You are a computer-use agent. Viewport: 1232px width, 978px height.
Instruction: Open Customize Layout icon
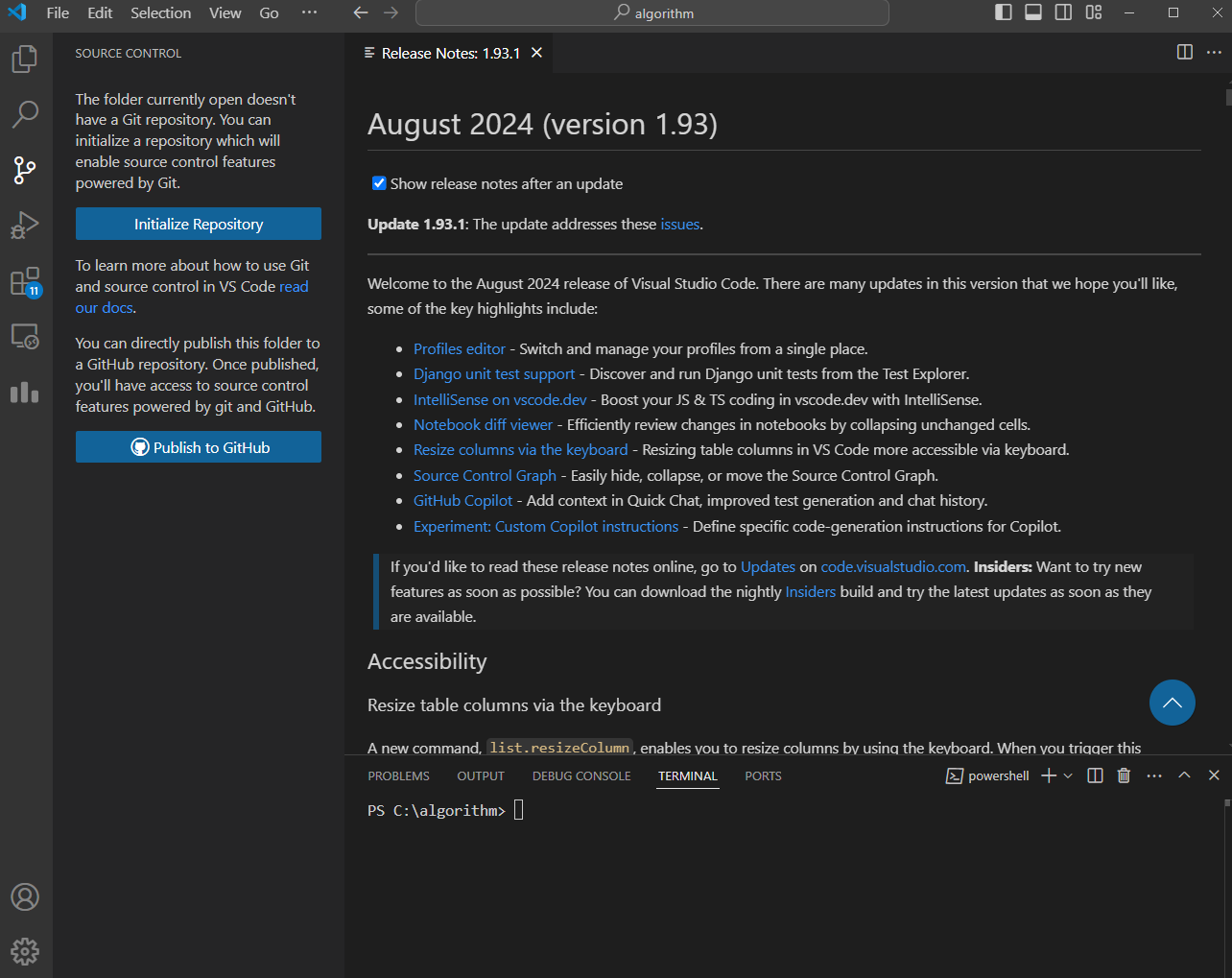1094,12
